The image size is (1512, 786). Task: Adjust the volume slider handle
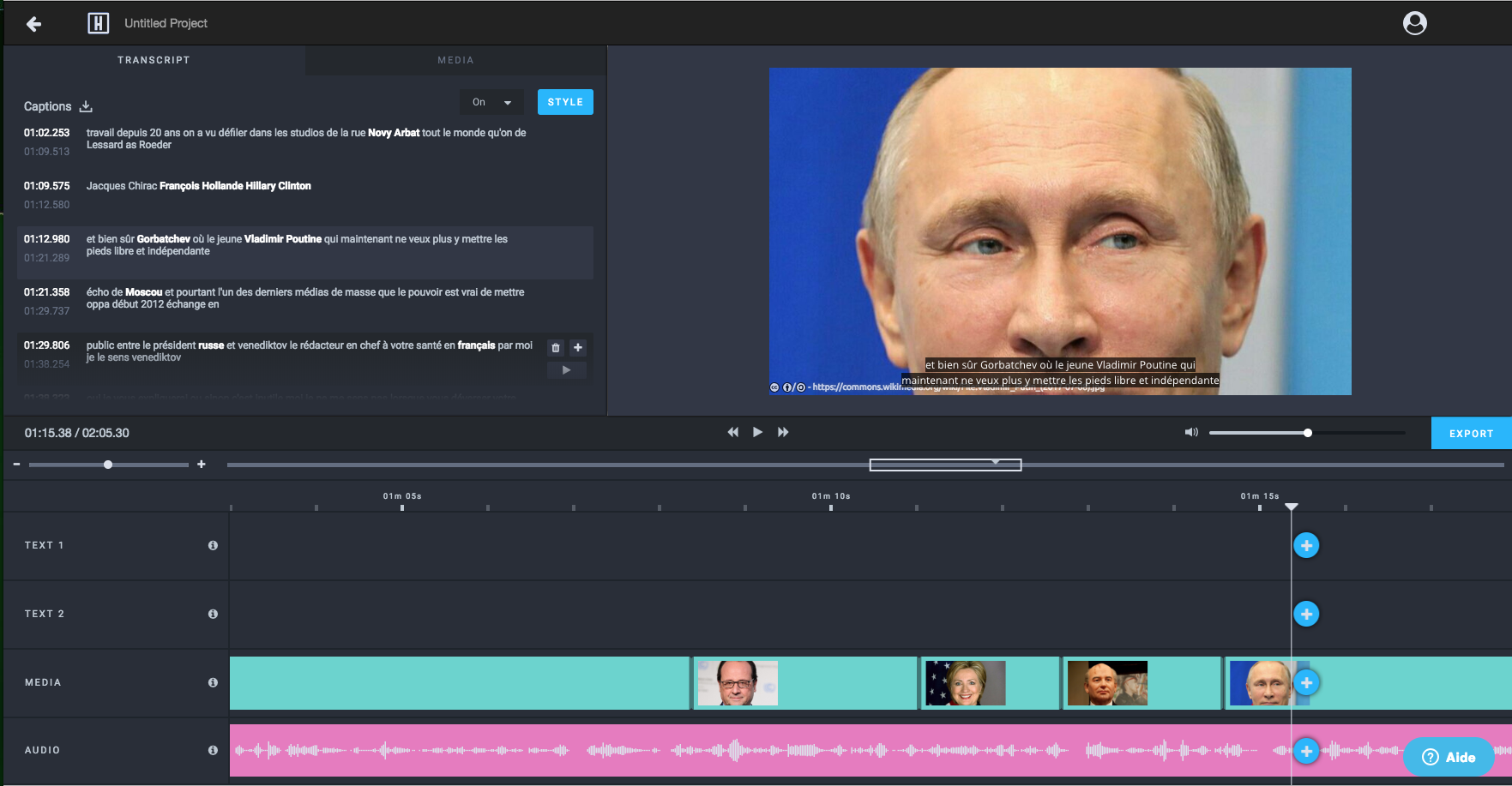(x=1308, y=433)
